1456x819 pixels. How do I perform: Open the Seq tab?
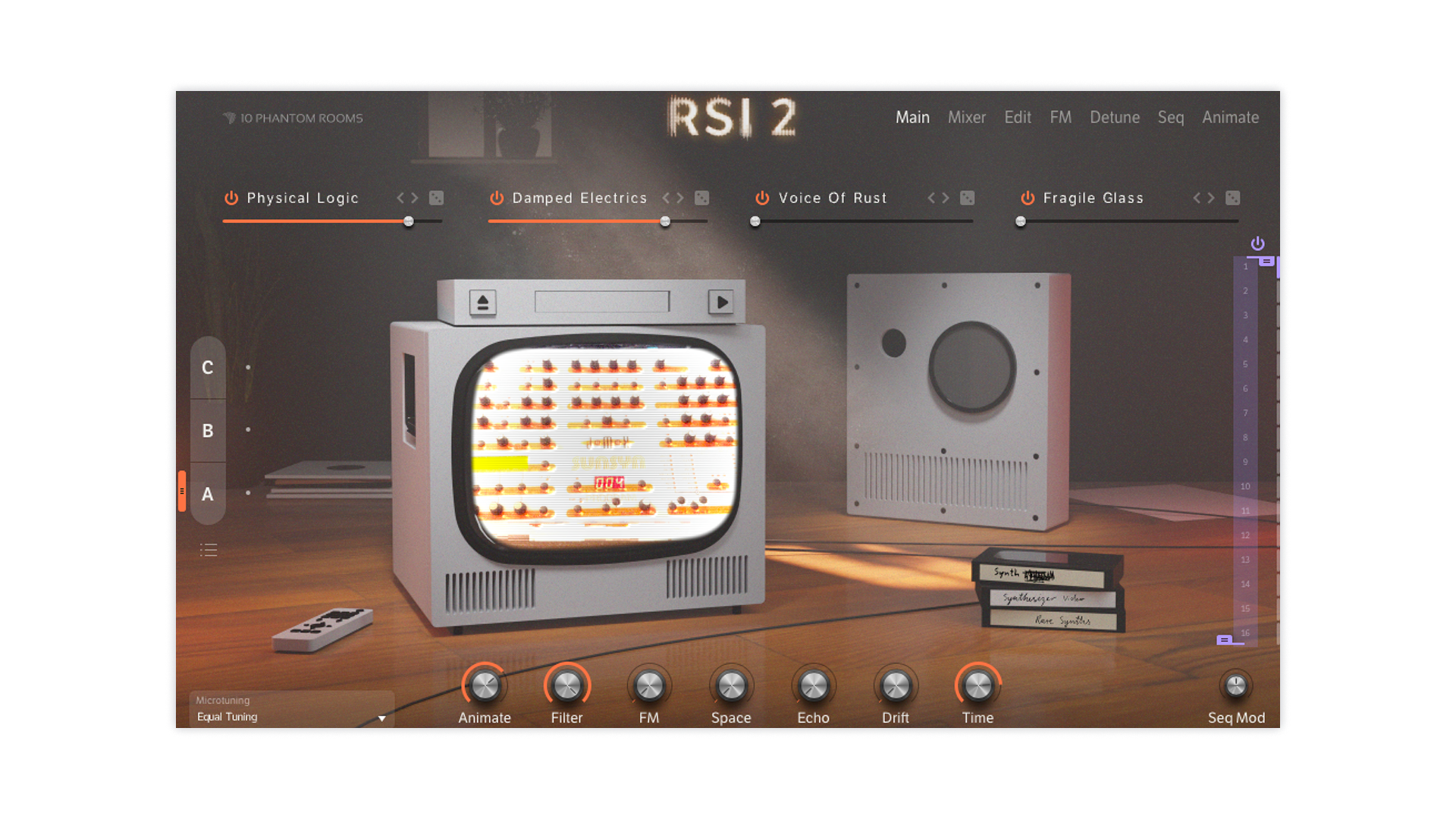click(x=1170, y=118)
